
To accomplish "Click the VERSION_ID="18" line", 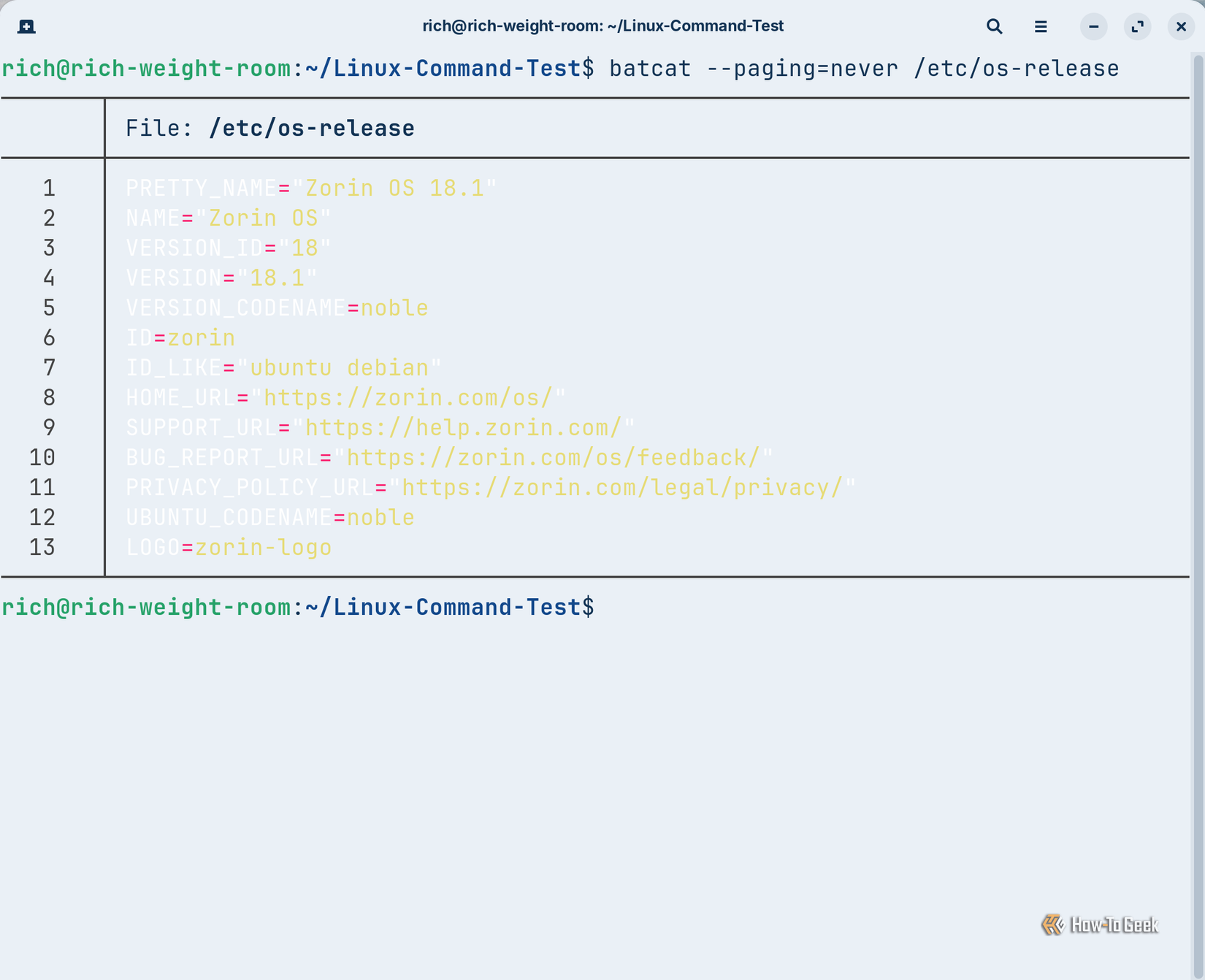I will tap(229, 248).
